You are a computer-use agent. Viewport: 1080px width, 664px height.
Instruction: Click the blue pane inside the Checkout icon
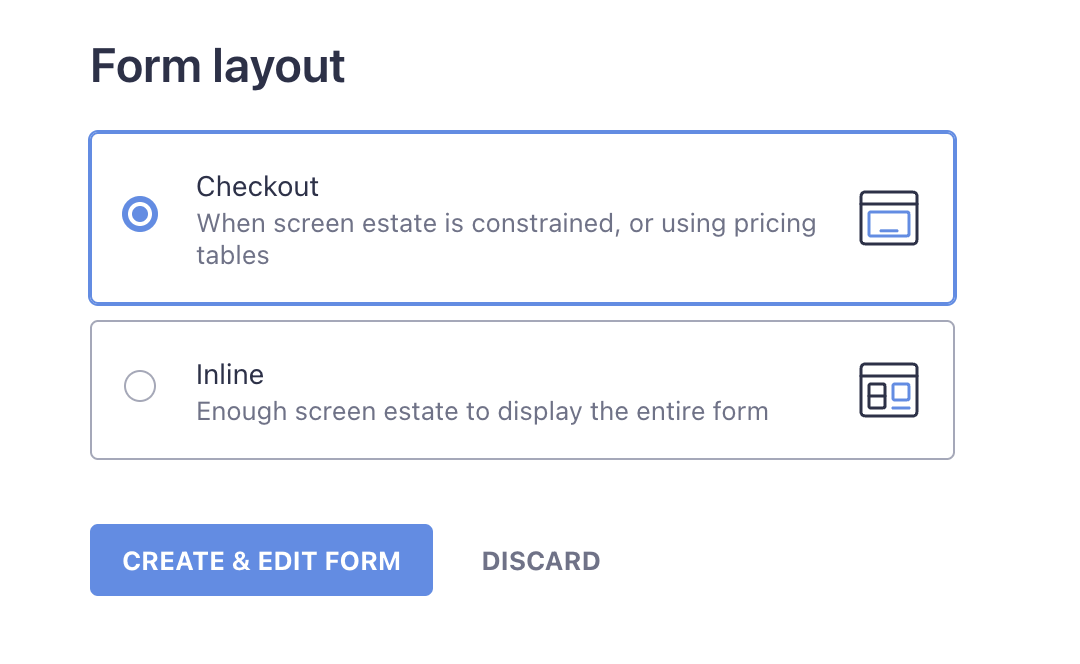pos(889,223)
